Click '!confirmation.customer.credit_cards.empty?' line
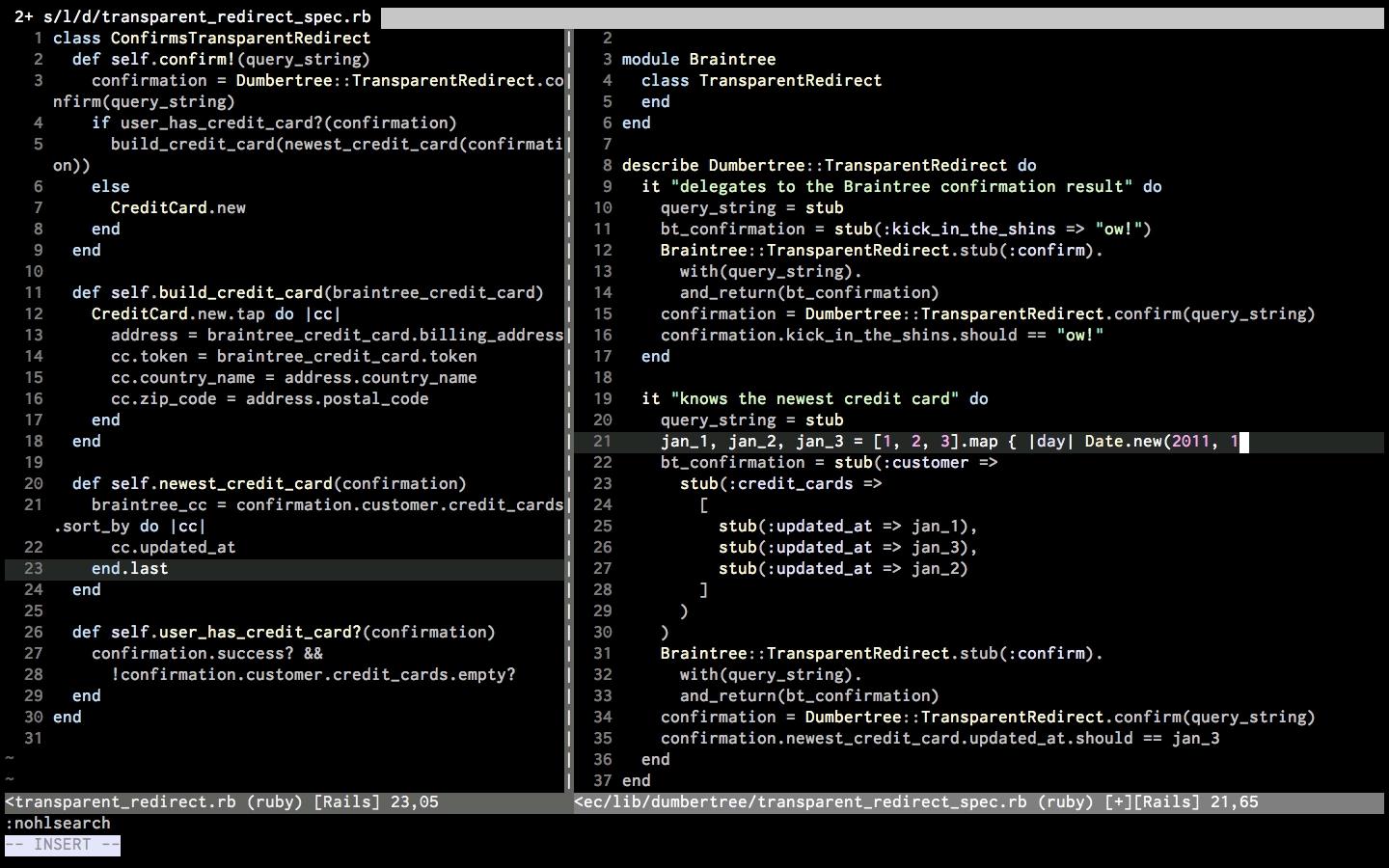The width and height of the screenshot is (1389, 868). coord(313,674)
